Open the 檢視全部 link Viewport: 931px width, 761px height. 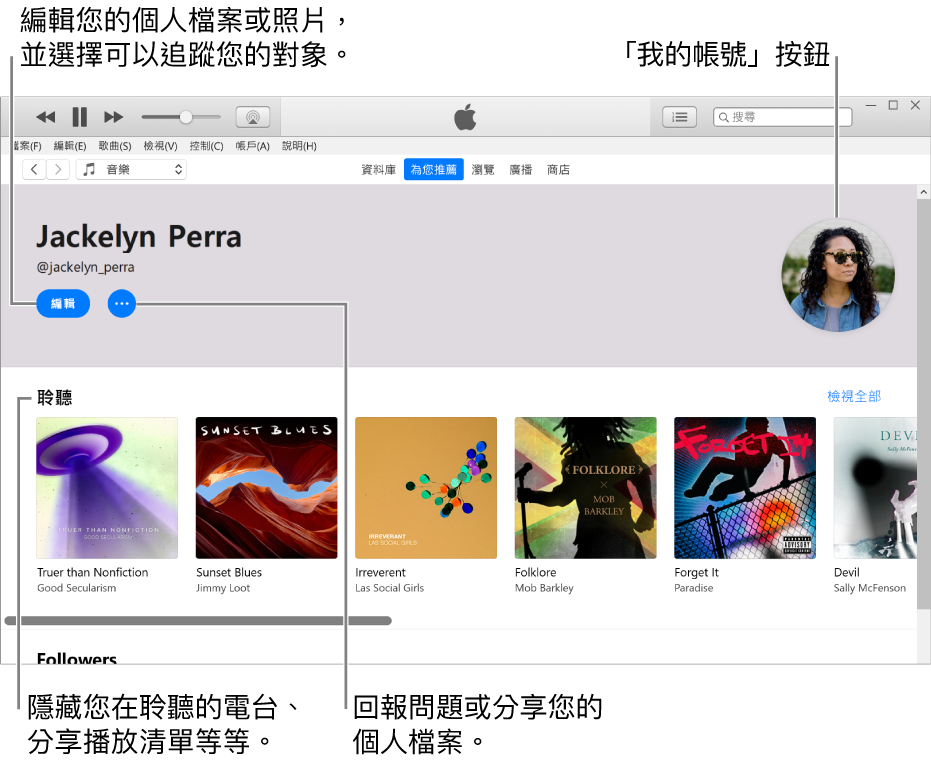click(x=854, y=397)
